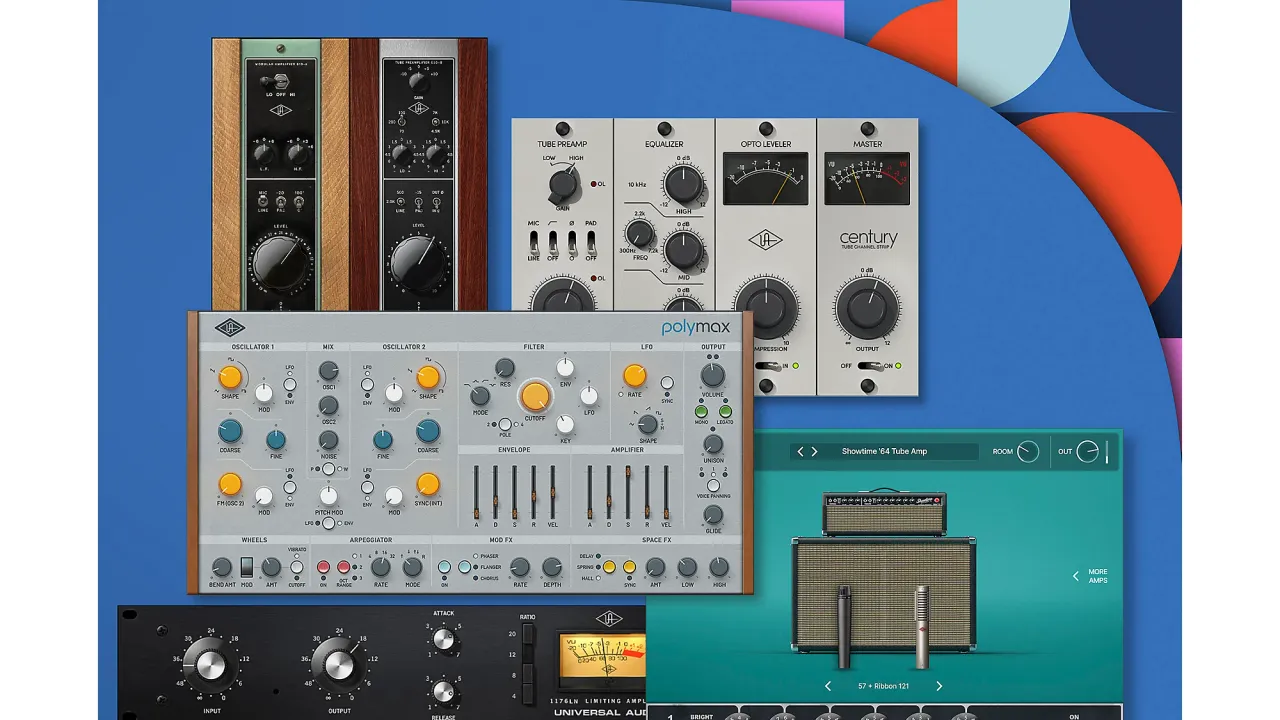Click the Tube Preamp GAIN selector knob
The height and width of the screenshot is (720, 1280).
click(563, 185)
